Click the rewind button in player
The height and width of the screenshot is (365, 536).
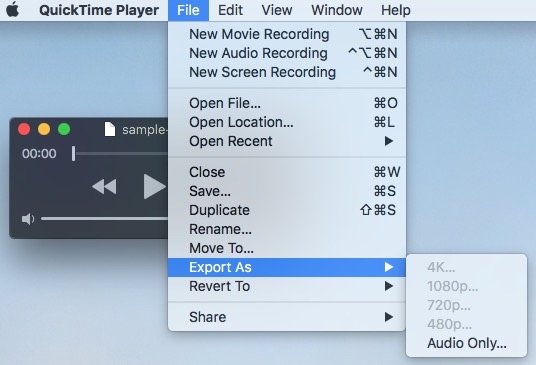click(104, 187)
